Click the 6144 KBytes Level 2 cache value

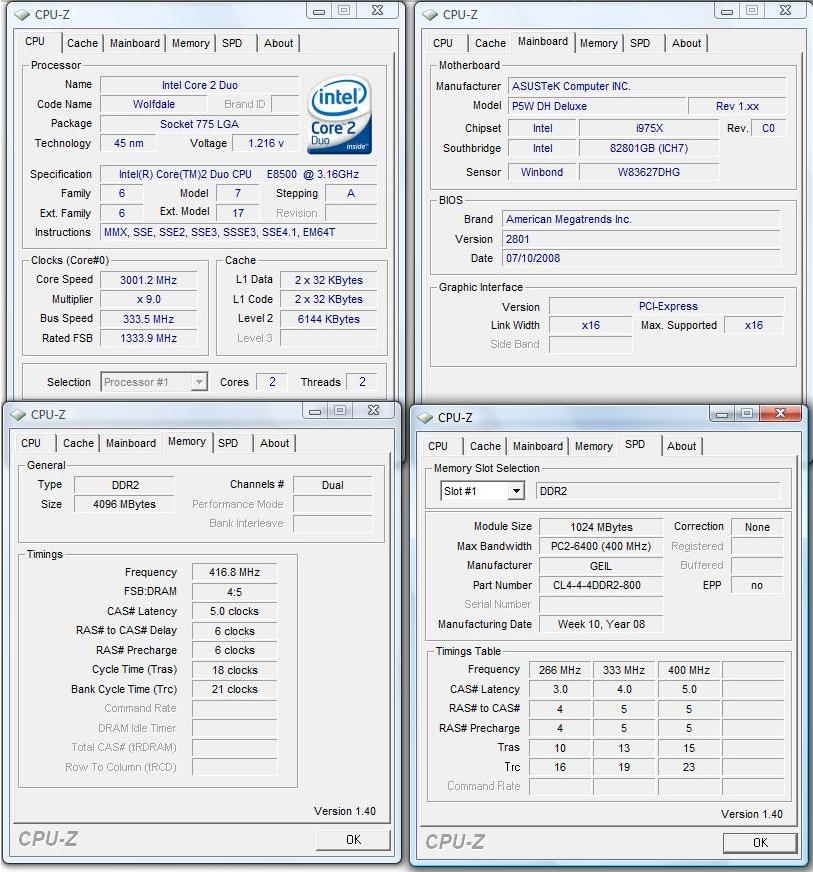coord(329,319)
